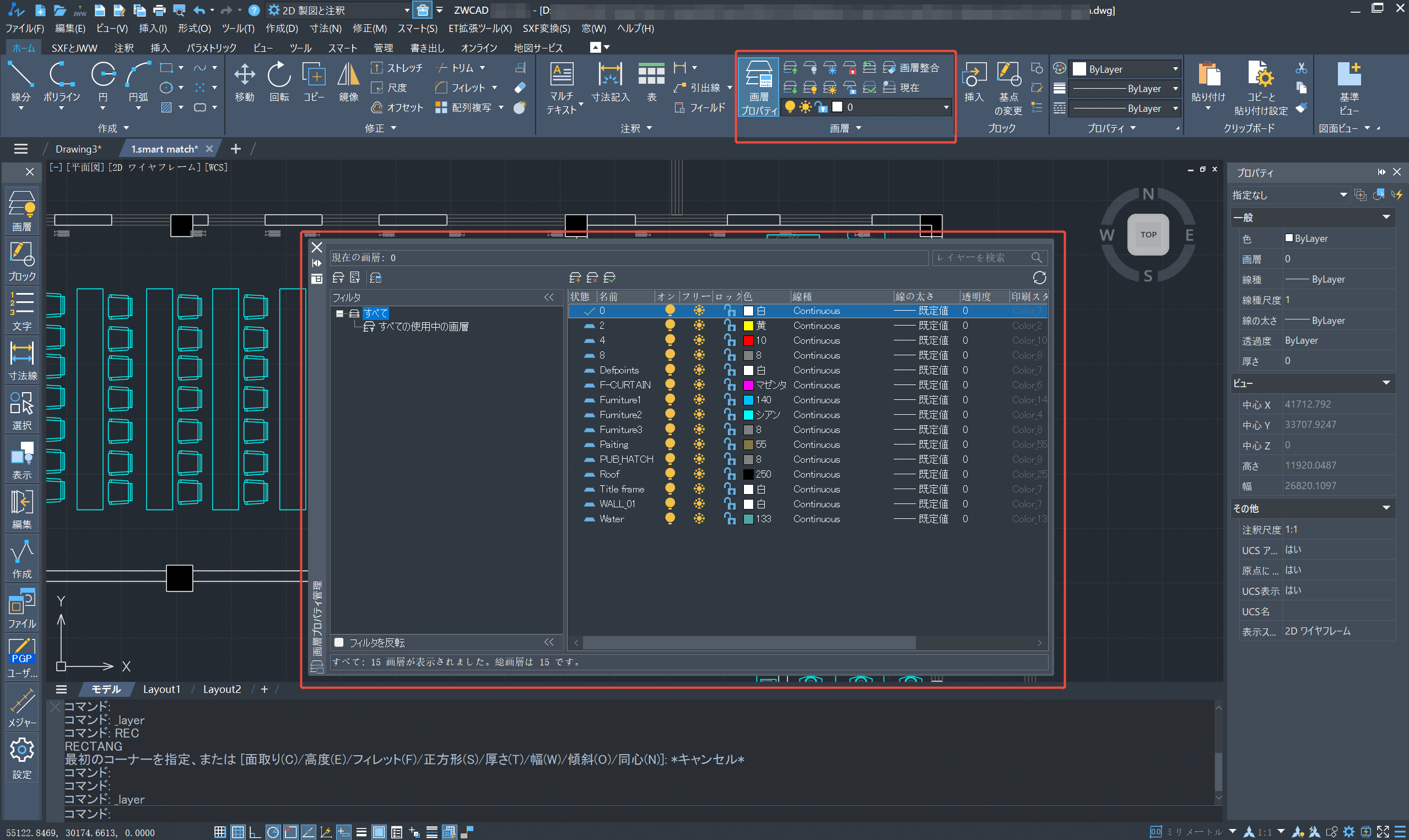This screenshot has width=1409, height=840.
Task: Expand the 画層 ribbon panel arrow
Action: (859, 128)
